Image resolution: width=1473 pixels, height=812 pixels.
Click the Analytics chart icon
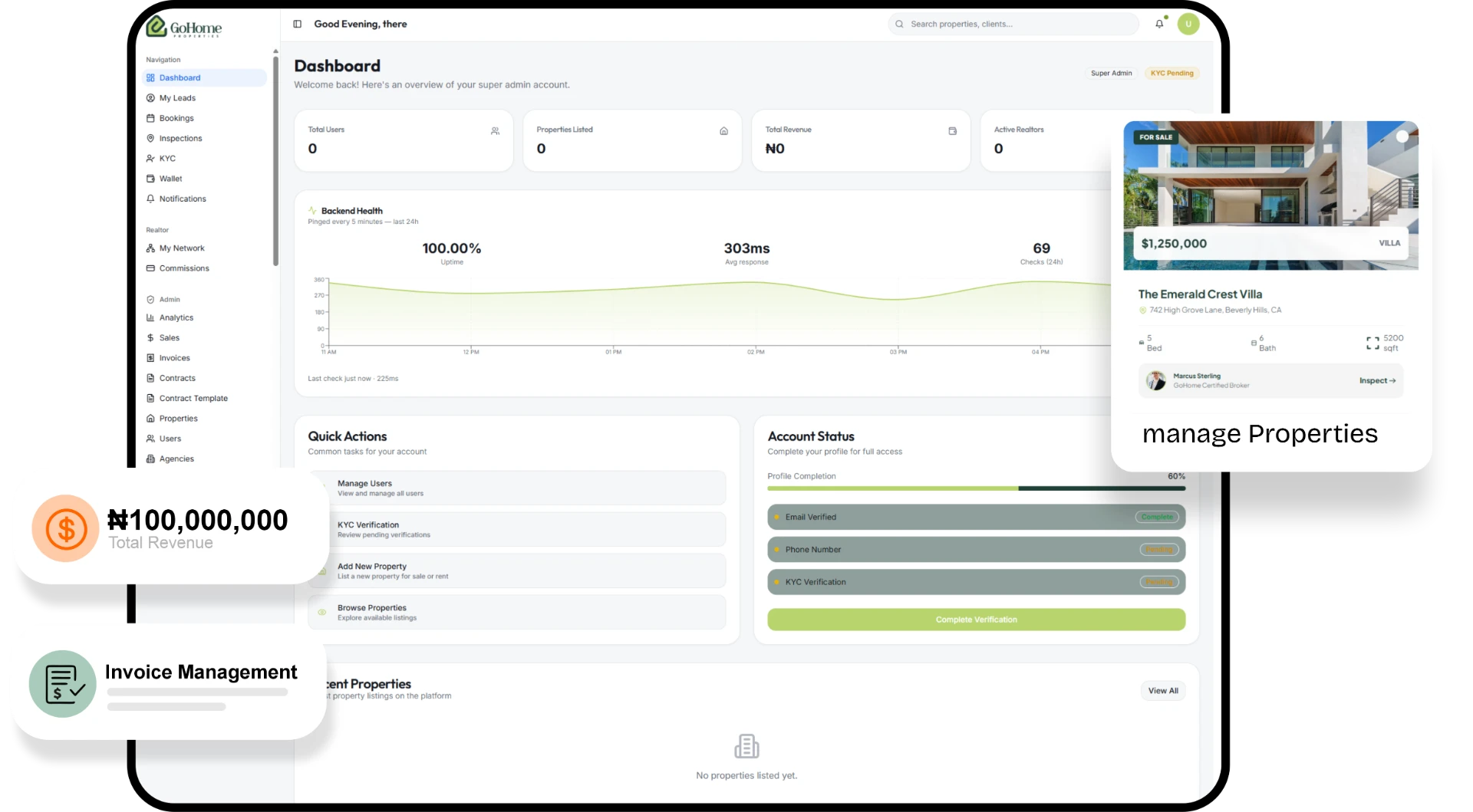(150, 317)
